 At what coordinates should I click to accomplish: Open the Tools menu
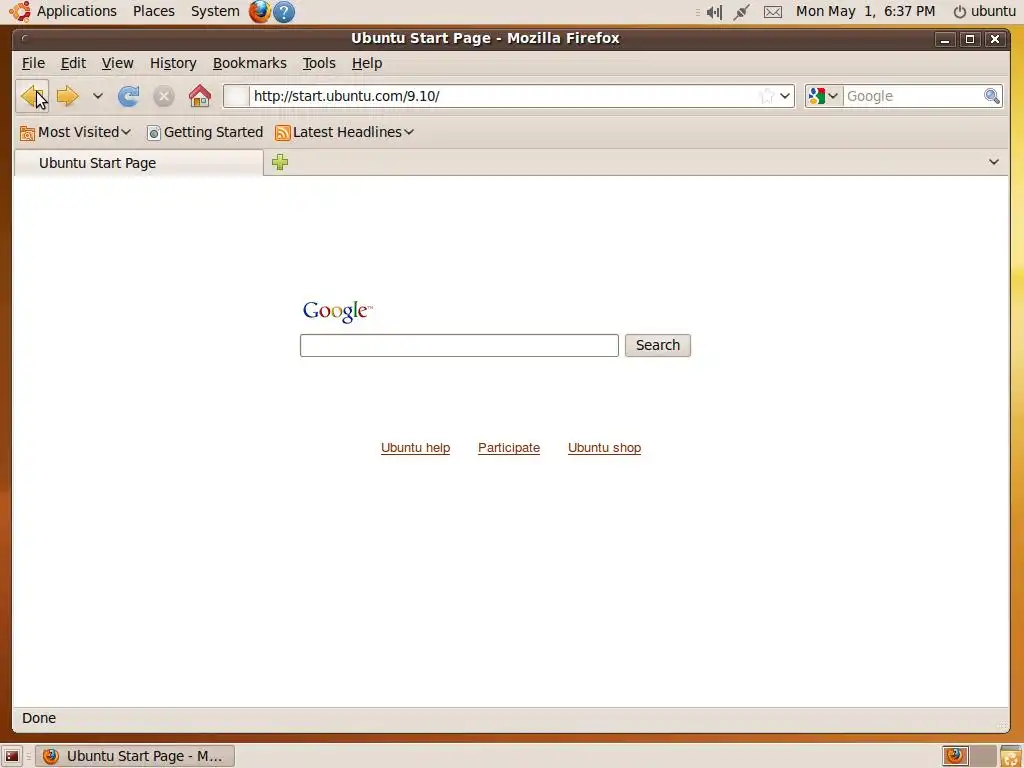319,63
